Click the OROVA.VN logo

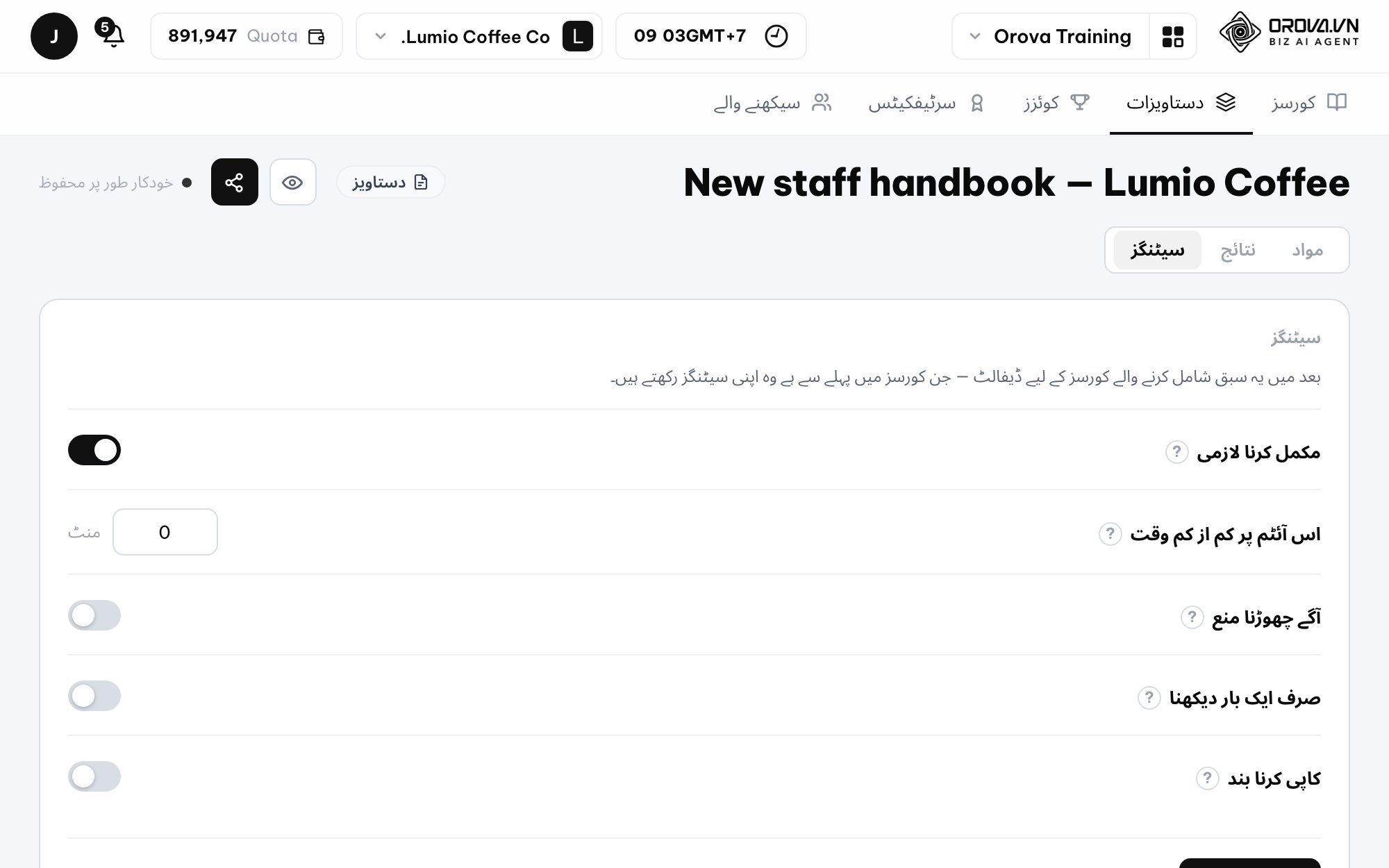click(x=1289, y=33)
